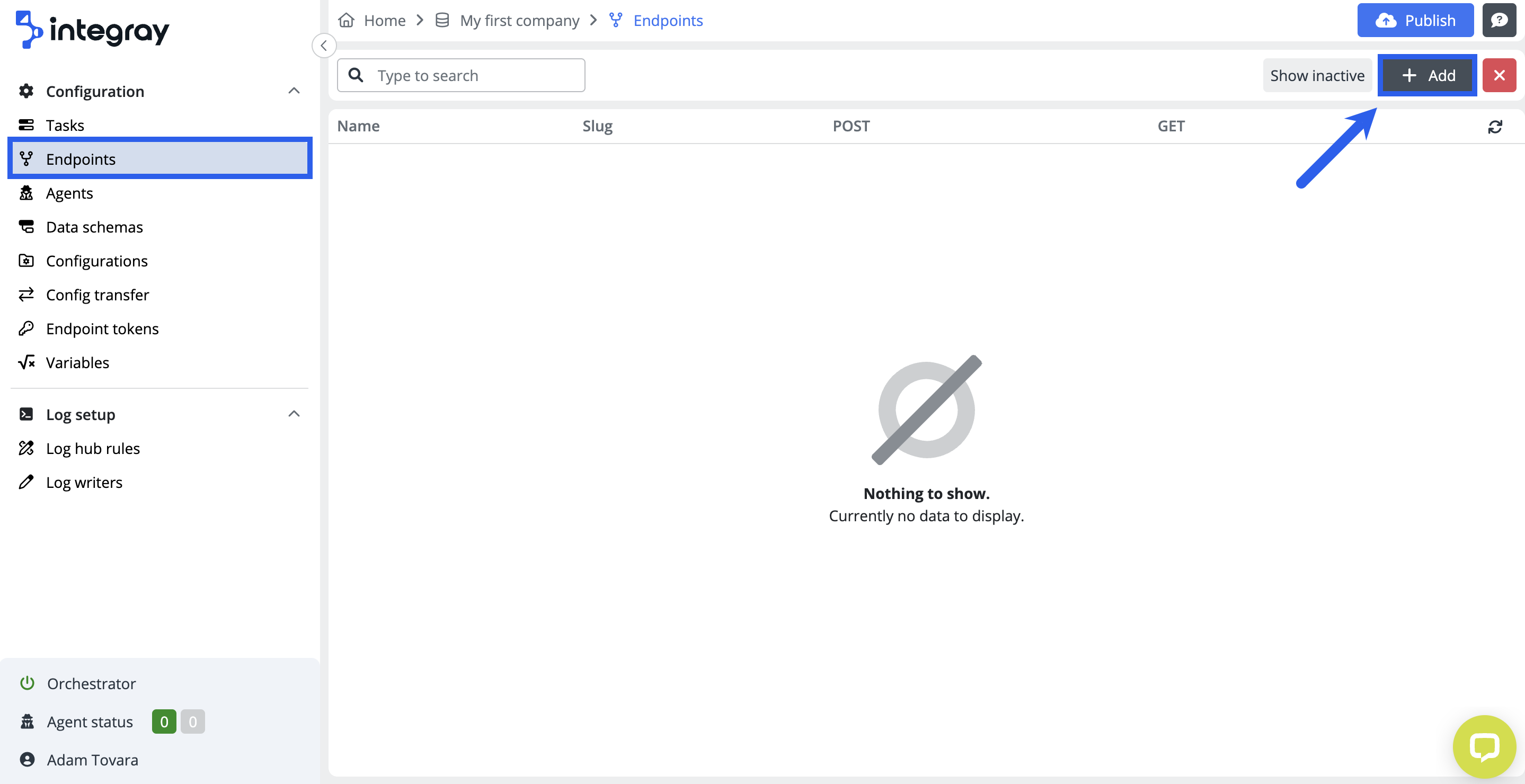This screenshot has height=784, width=1525.
Task: Navigate to My first company breadcrumb
Action: (519, 21)
